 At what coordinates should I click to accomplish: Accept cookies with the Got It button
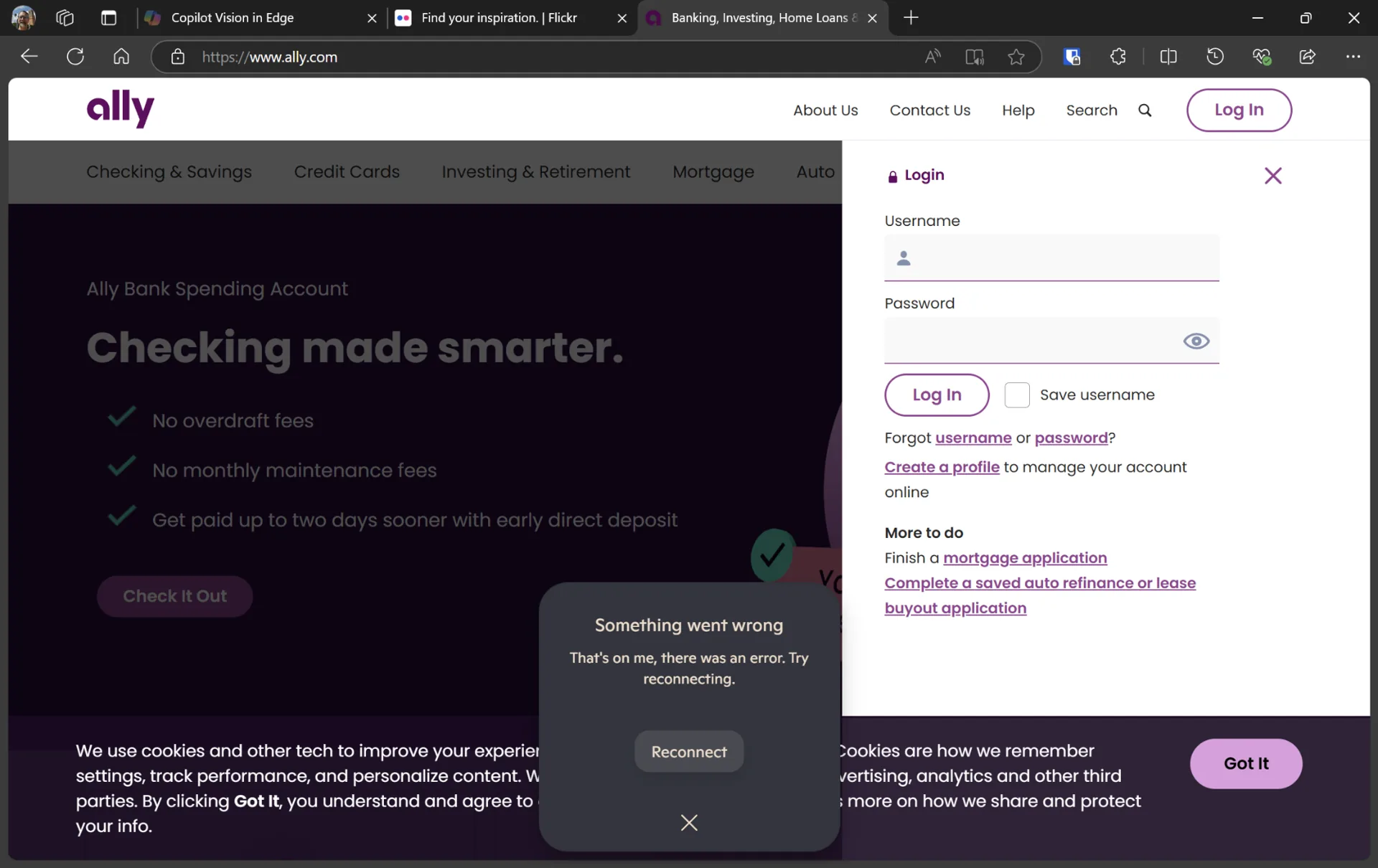pyautogui.click(x=1246, y=764)
